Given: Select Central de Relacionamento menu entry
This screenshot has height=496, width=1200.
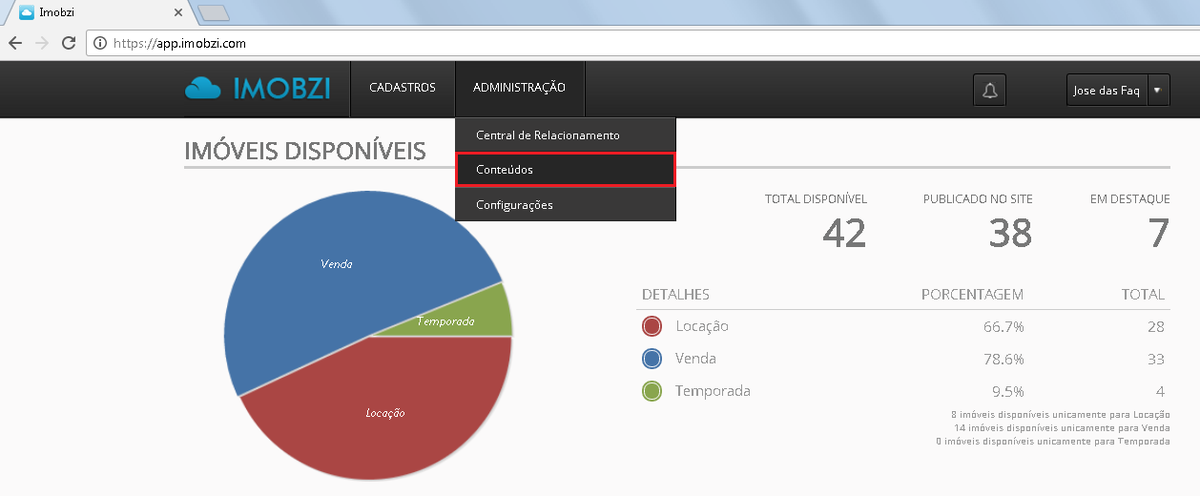Looking at the screenshot, I should pos(565,135).
